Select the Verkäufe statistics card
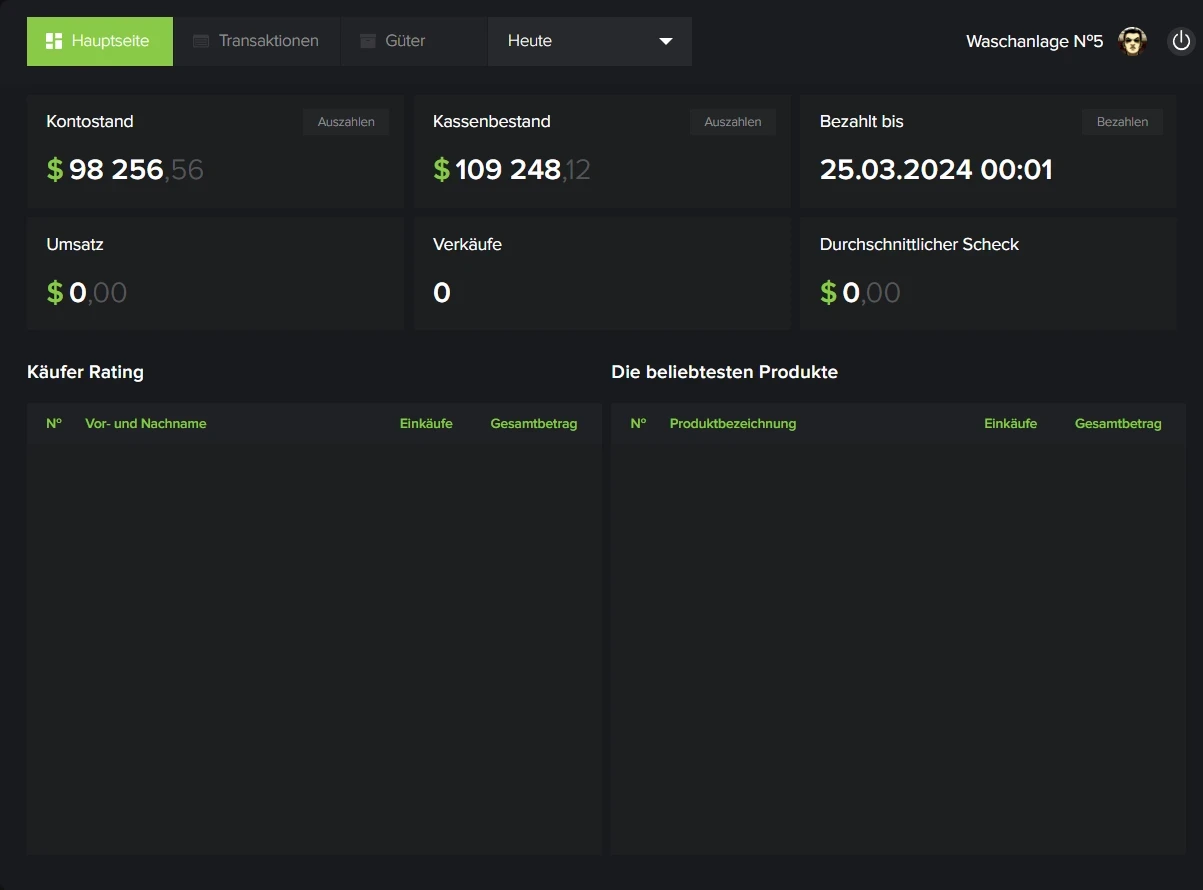1203x890 pixels. click(601, 273)
